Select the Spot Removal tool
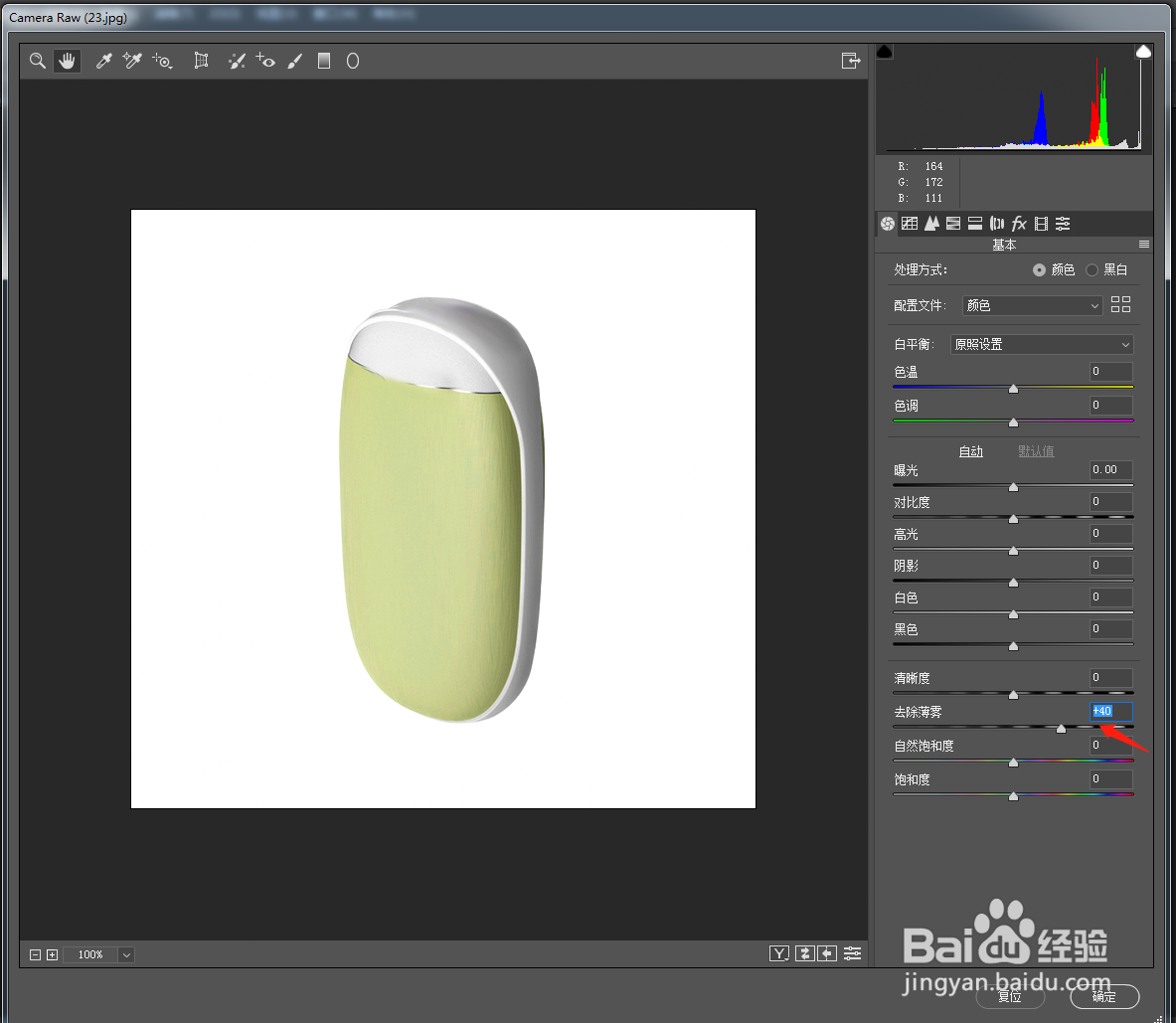The height and width of the screenshot is (1023, 1176). [x=237, y=61]
